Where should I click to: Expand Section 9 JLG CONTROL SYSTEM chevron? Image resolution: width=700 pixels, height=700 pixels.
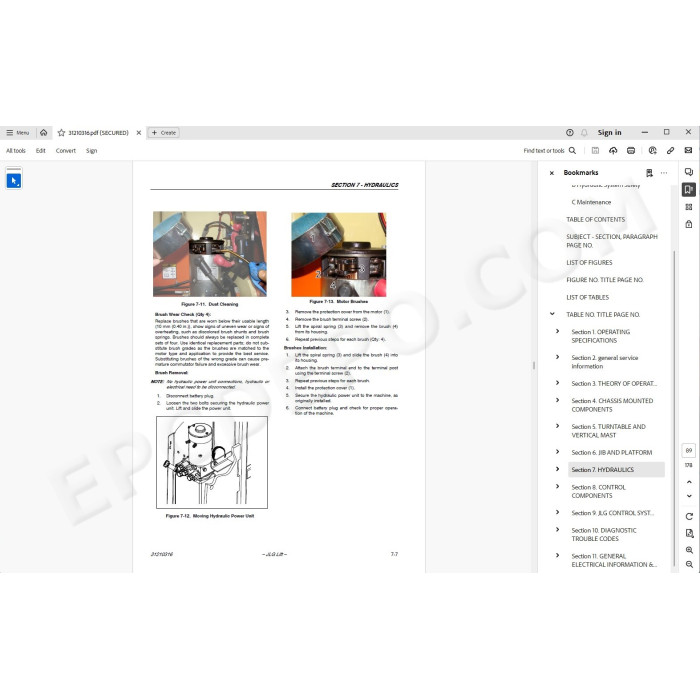click(x=557, y=512)
